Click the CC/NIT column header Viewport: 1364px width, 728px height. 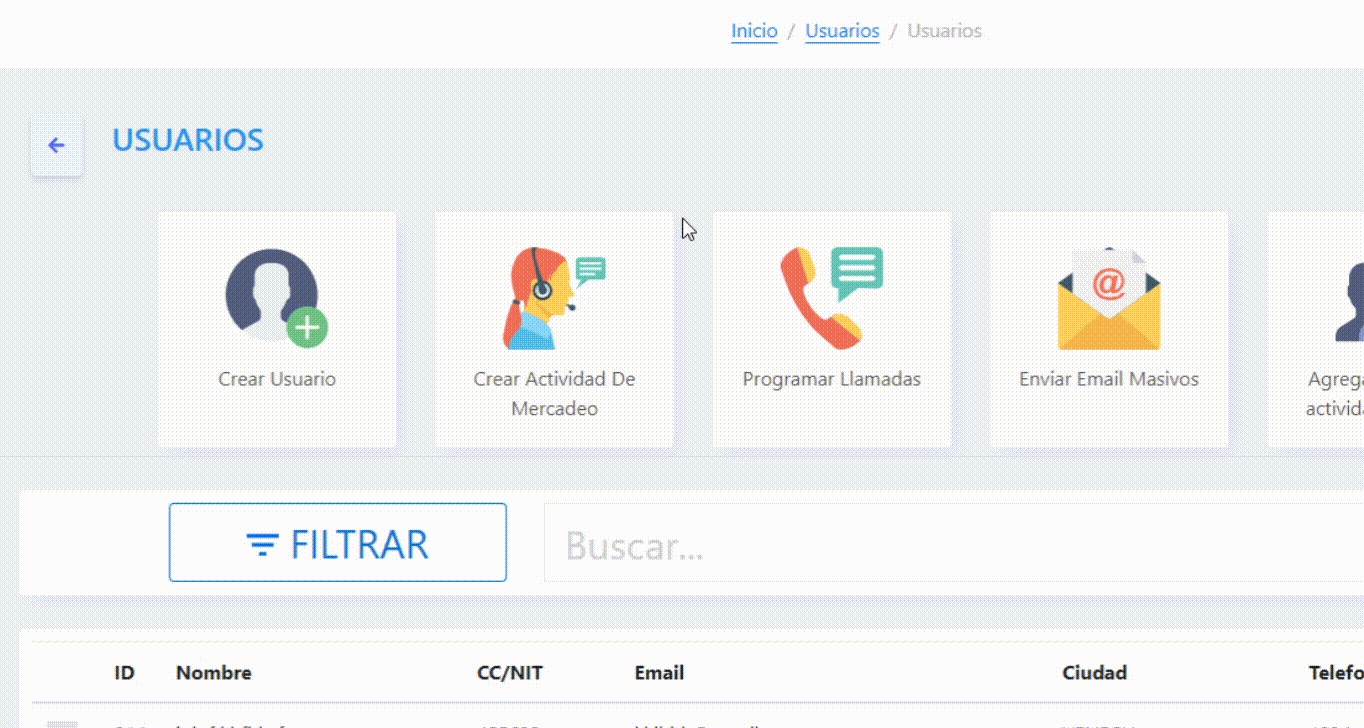tap(510, 673)
